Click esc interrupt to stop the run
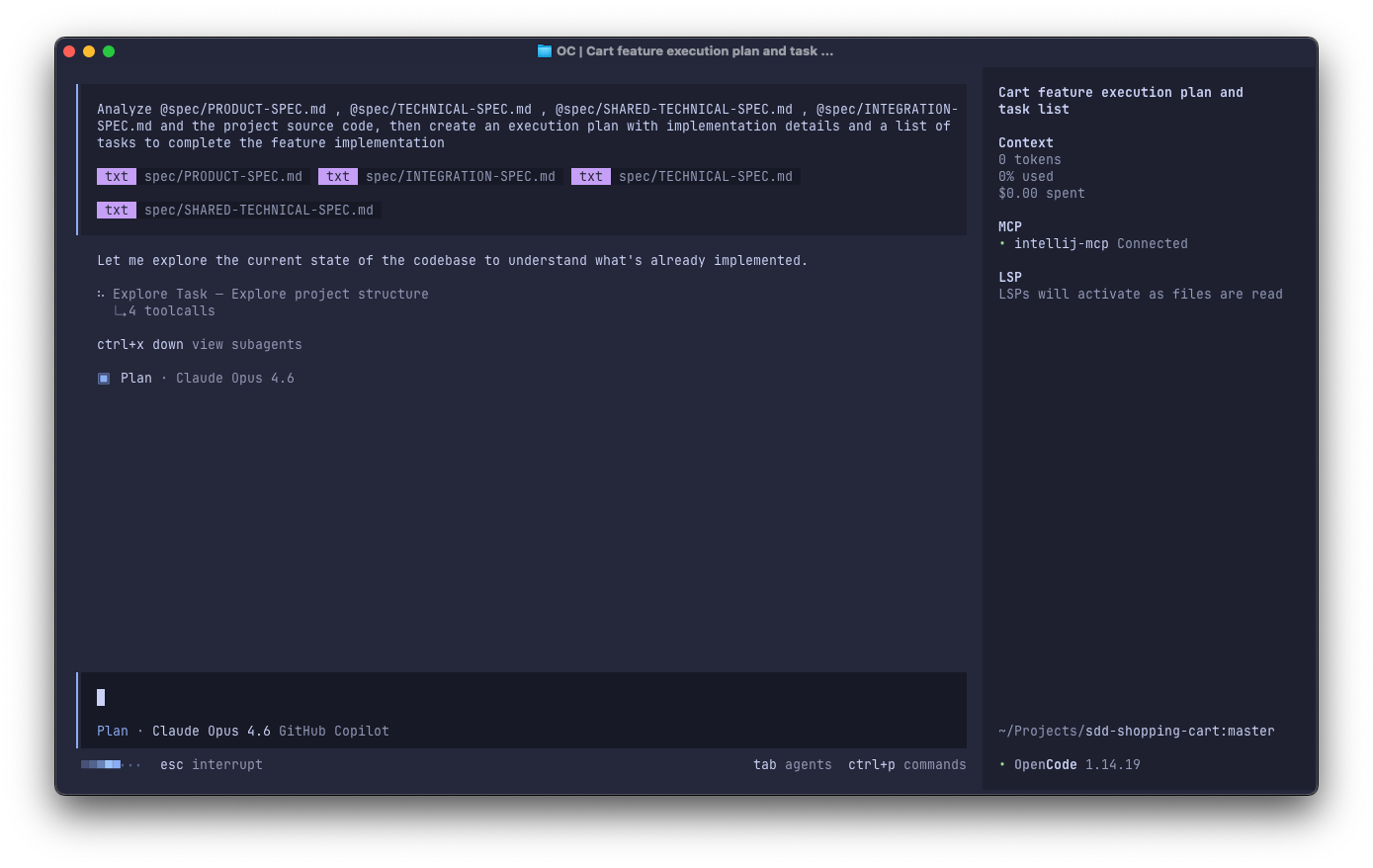1373x868 pixels. 212,765
